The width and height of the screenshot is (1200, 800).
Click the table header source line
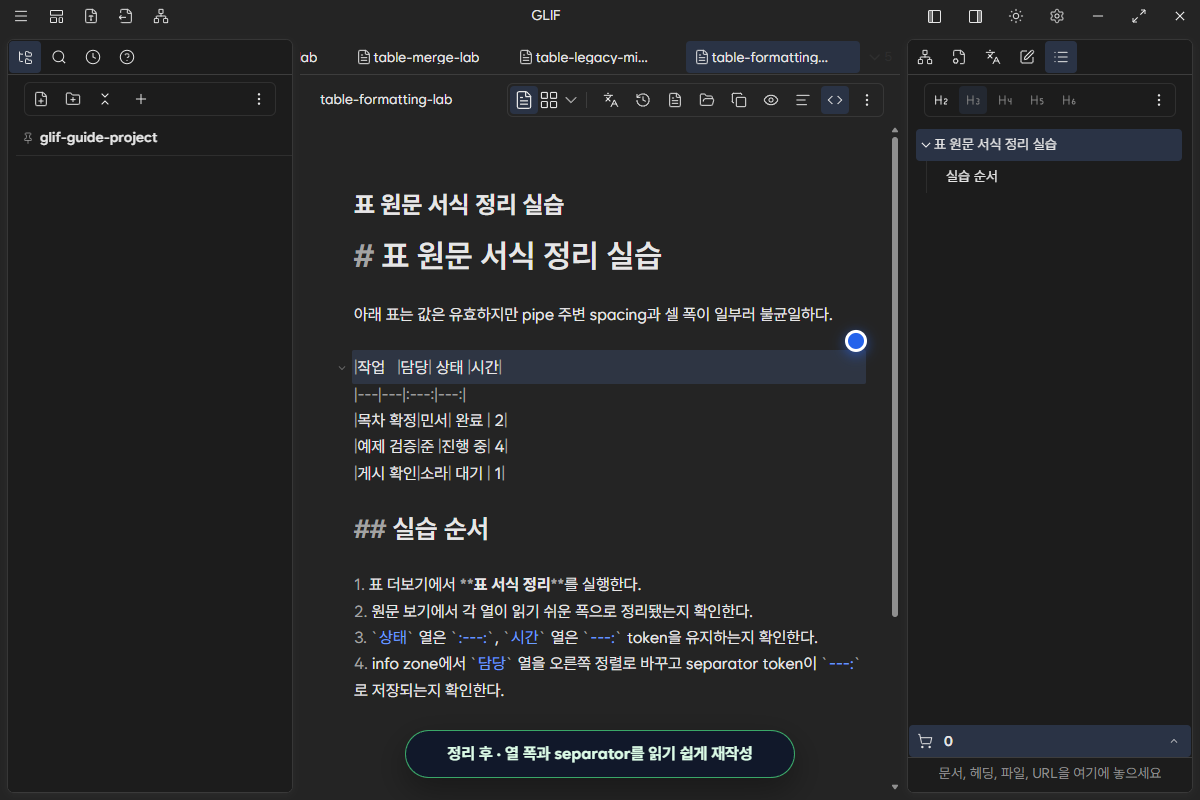pos(609,367)
